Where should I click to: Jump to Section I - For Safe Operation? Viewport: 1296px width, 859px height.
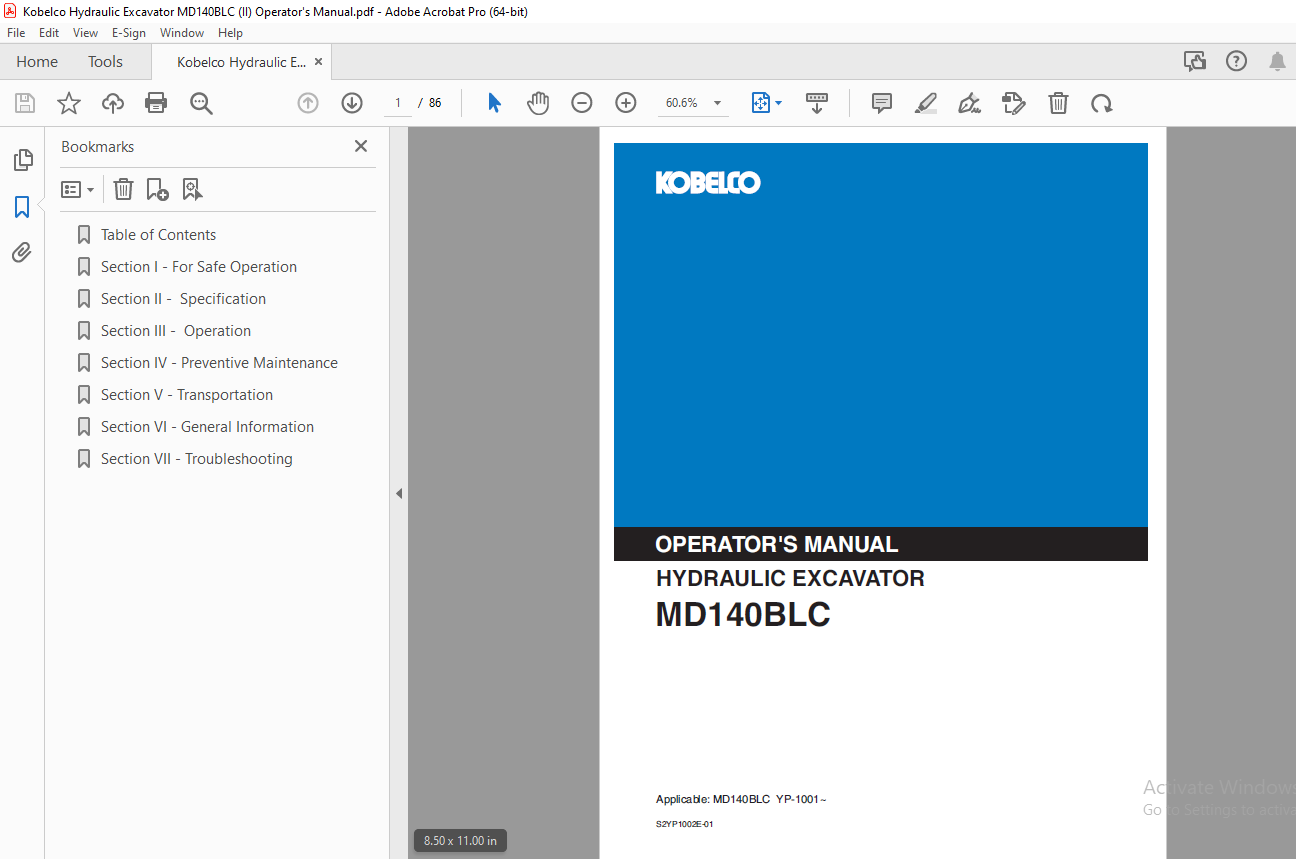[x=199, y=267]
